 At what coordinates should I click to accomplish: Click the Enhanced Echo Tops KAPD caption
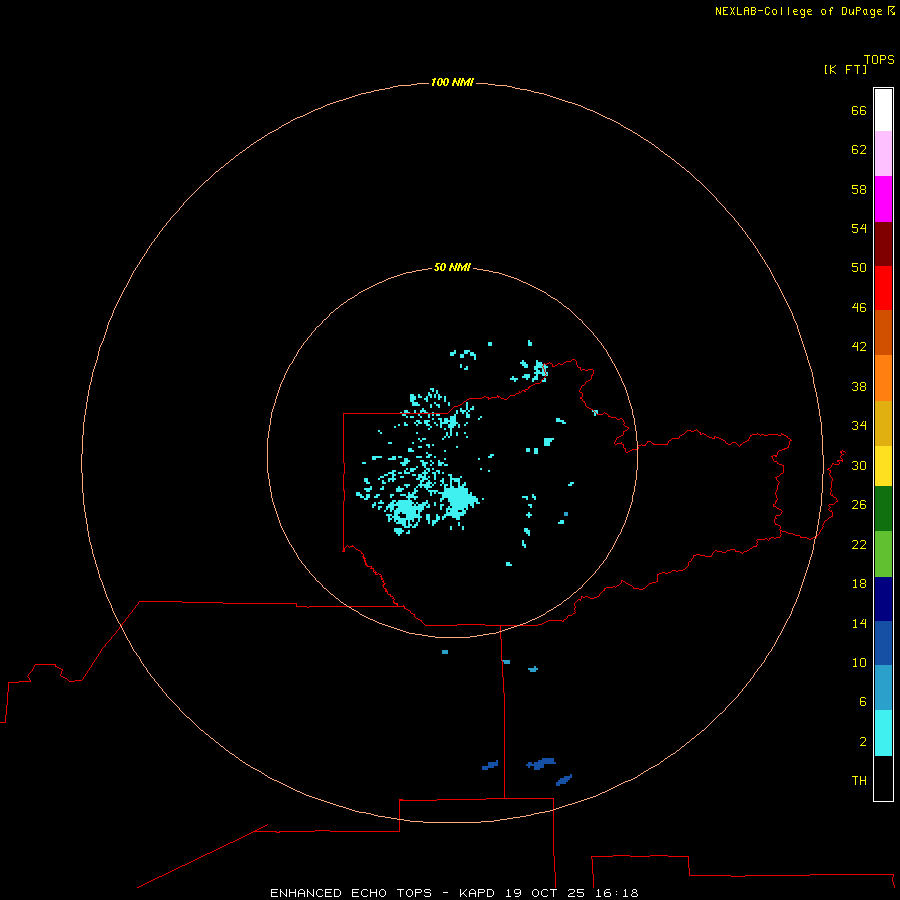454,893
